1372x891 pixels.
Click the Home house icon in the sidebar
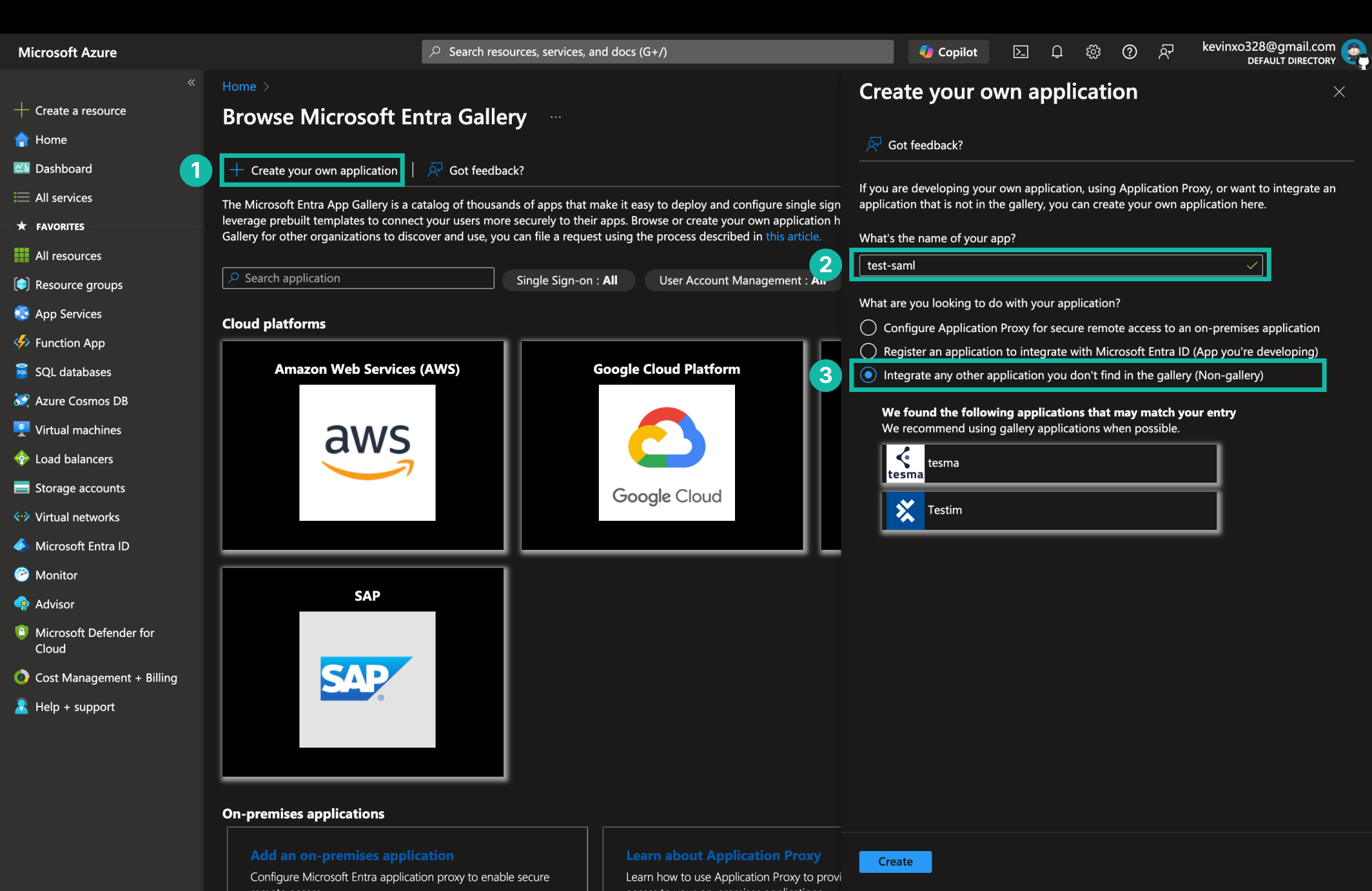(22, 139)
